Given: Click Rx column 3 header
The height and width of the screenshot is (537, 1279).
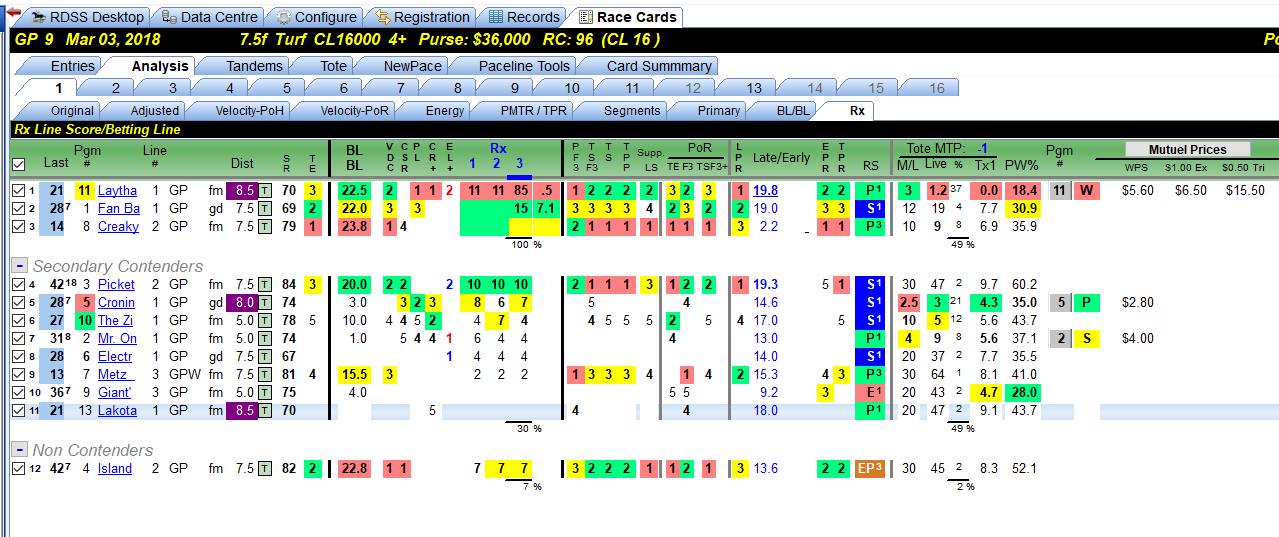Looking at the screenshot, I should coord(519,163).
